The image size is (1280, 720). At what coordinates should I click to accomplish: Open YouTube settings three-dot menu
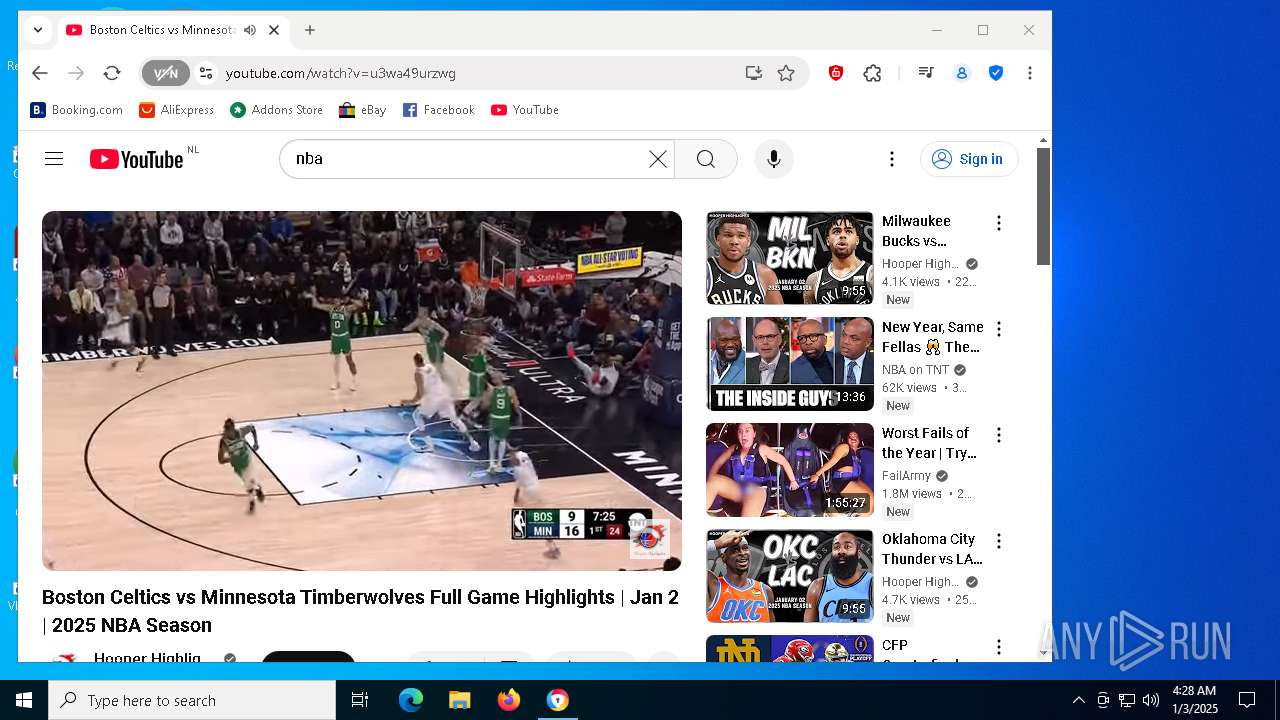892,159
